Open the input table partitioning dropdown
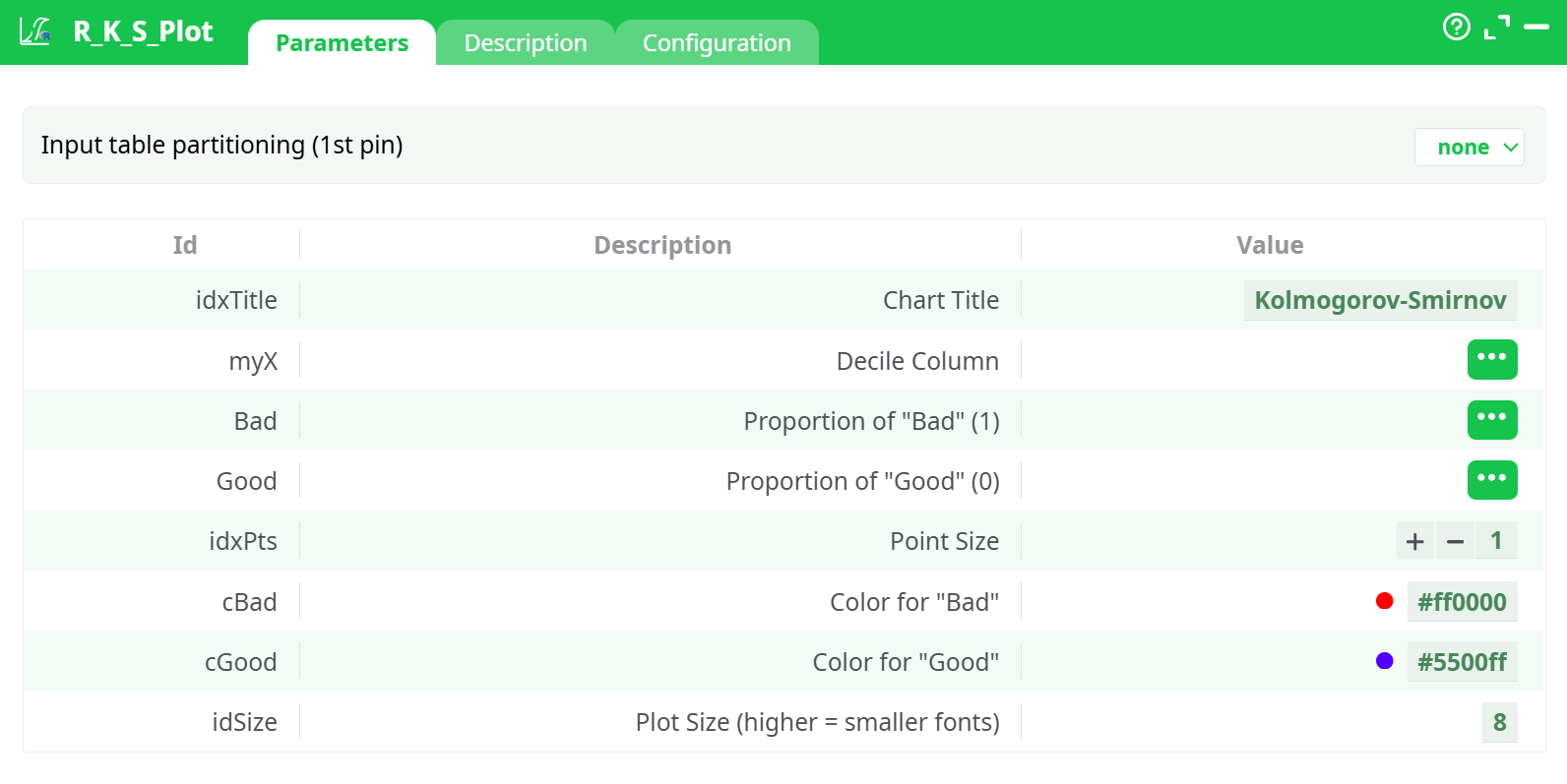Screen dimensions: 1567x784 point(1469,148)
